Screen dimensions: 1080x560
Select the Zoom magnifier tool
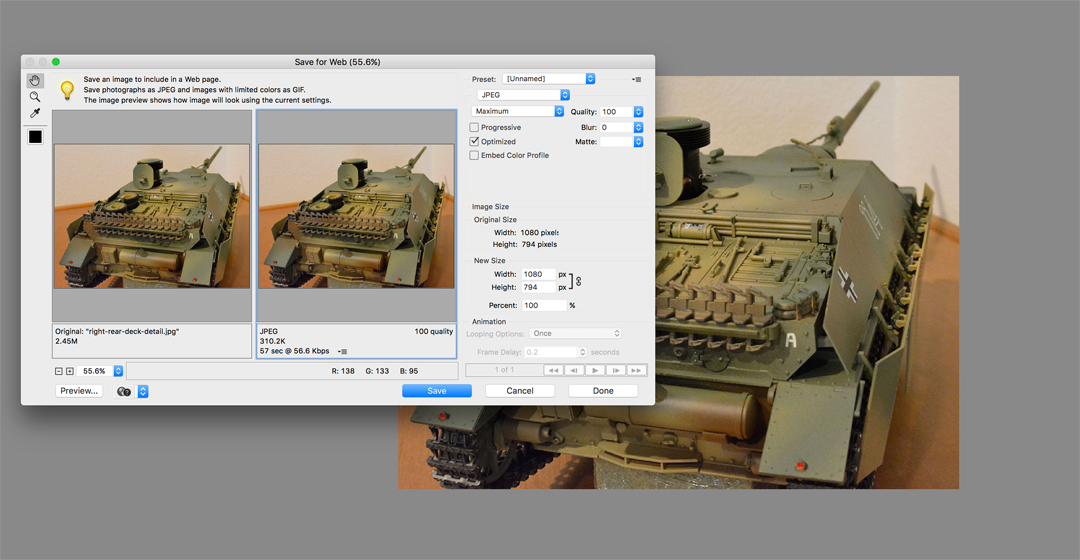[35, 97]
